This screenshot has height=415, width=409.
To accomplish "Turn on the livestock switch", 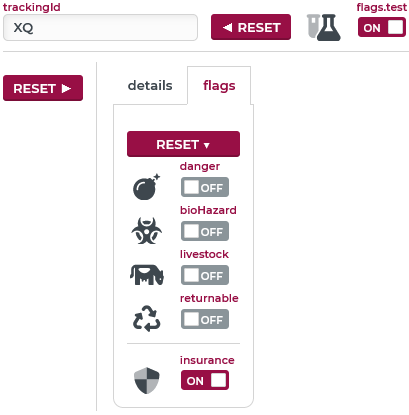I will 205,275.
